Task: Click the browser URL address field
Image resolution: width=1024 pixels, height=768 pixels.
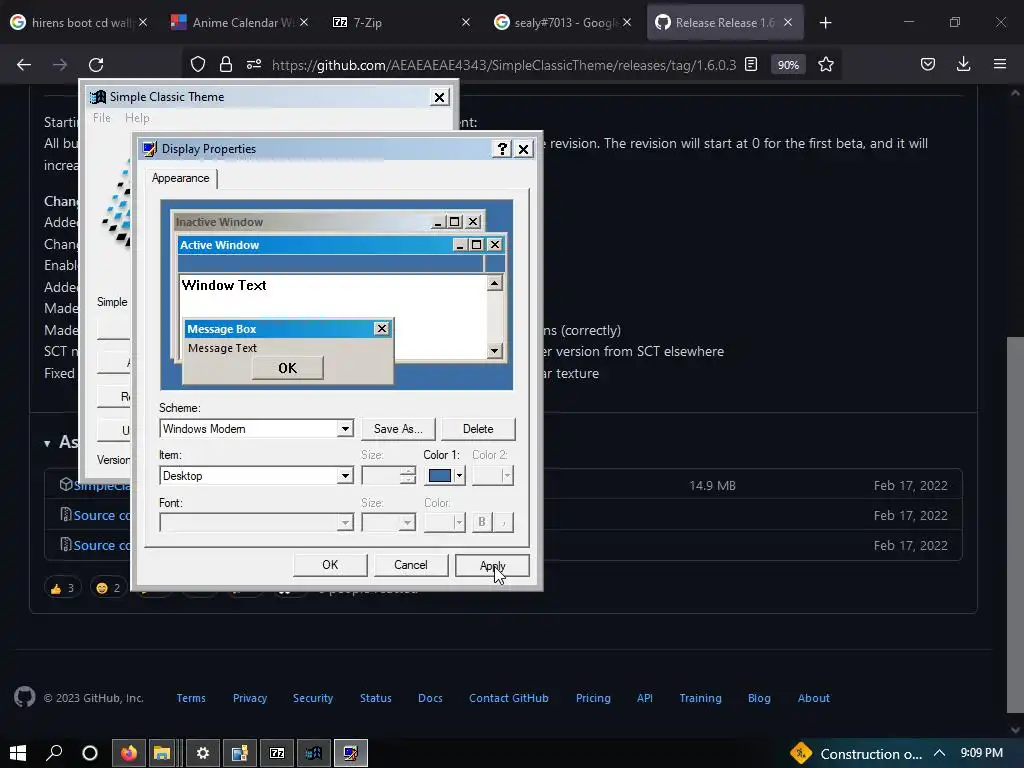Action: (x=504, y=65)
